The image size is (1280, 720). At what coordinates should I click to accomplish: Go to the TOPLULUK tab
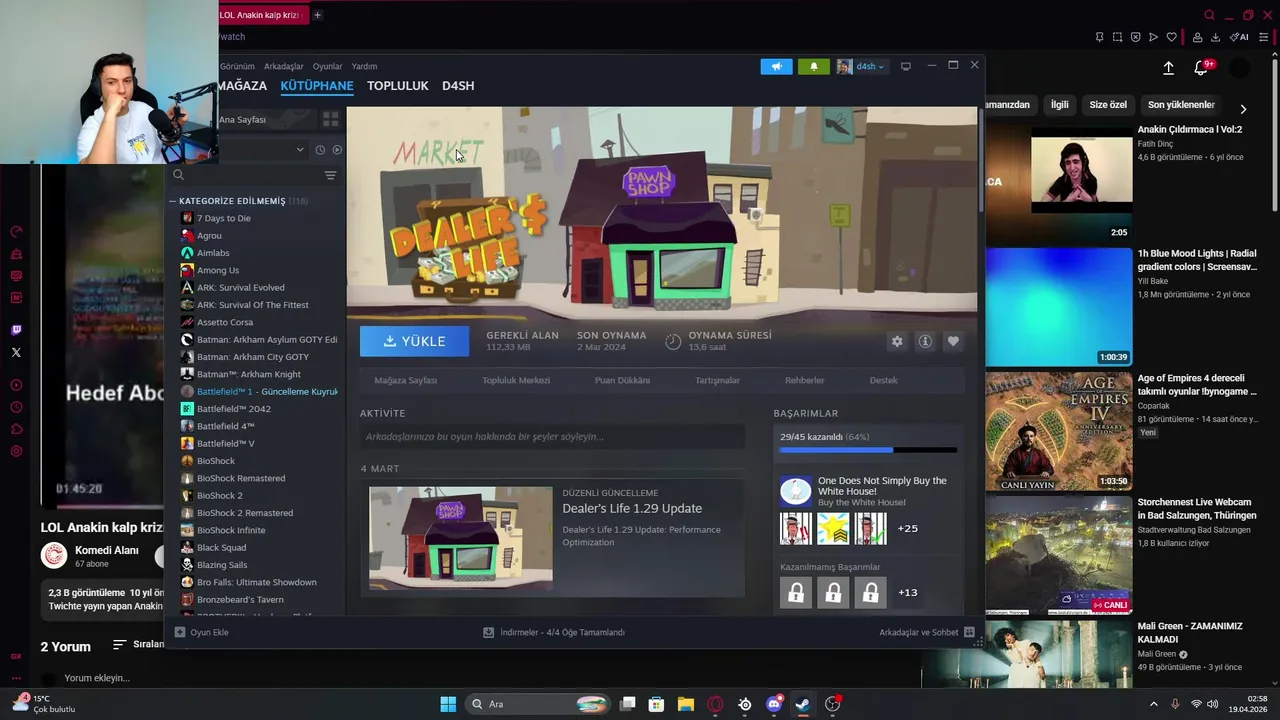pos(397,86)
